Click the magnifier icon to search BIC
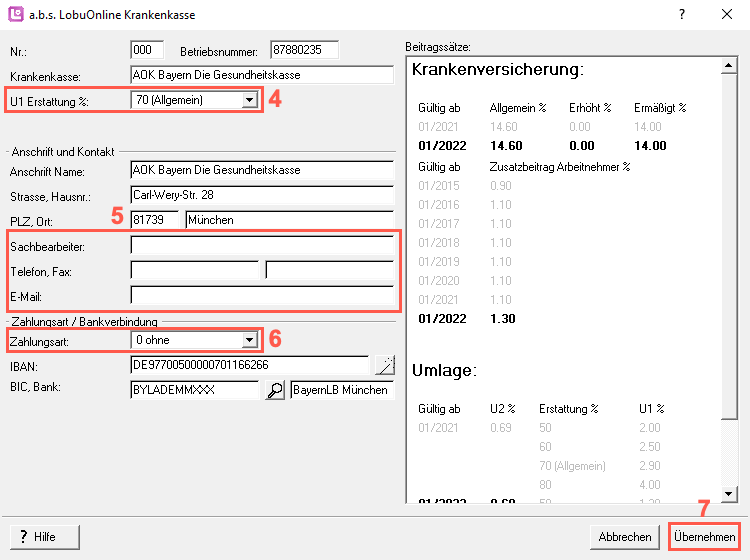The height and width of the screenshot is (560, 750). point(275,390)
